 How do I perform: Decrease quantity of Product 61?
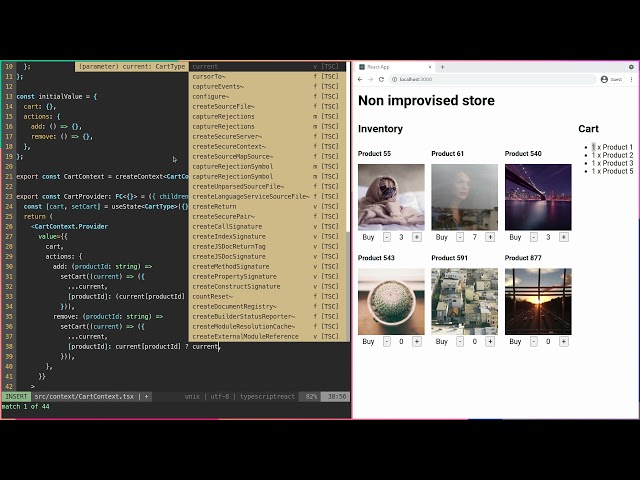460,237
